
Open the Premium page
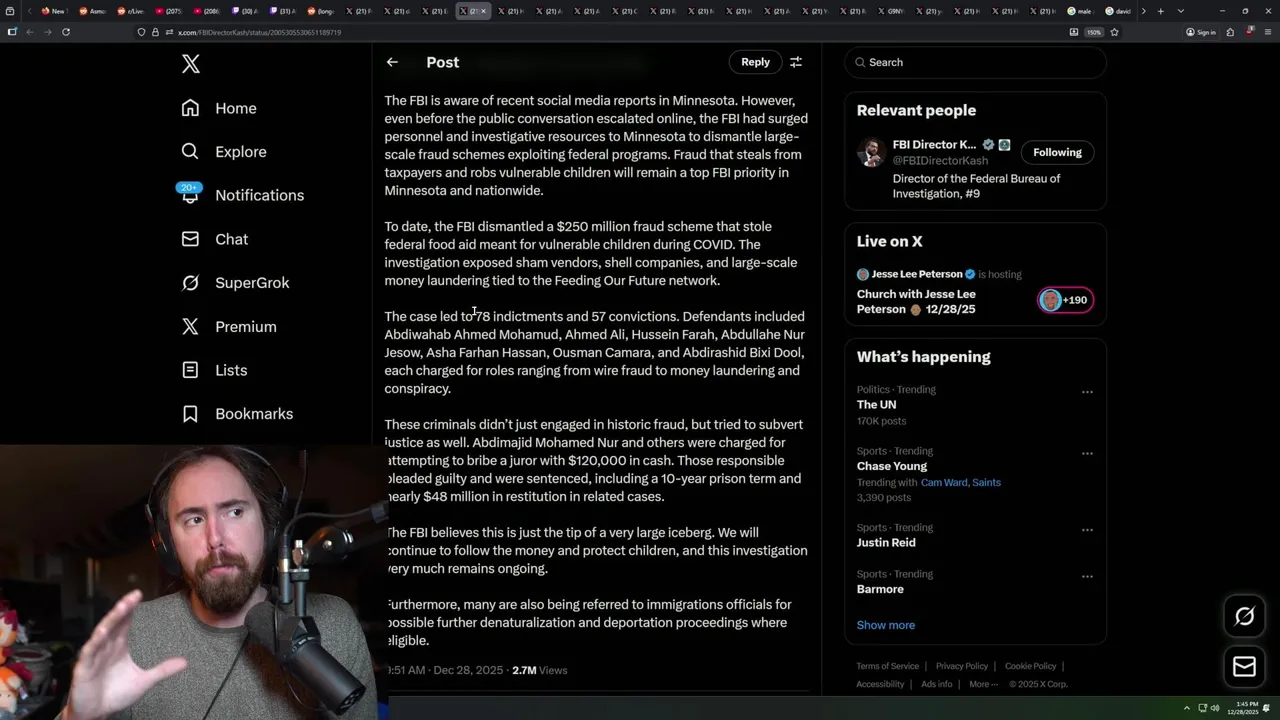229,327
